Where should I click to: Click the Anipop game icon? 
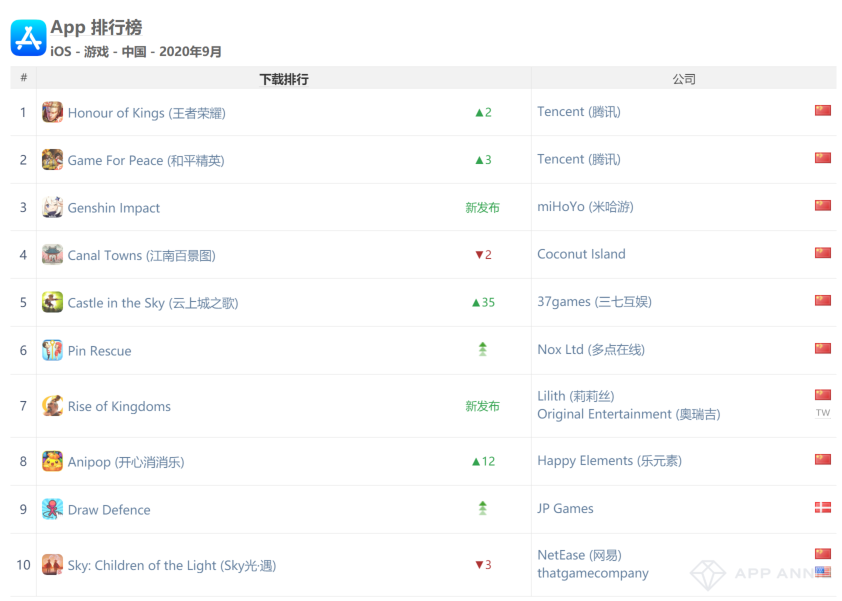click(52, 462)
